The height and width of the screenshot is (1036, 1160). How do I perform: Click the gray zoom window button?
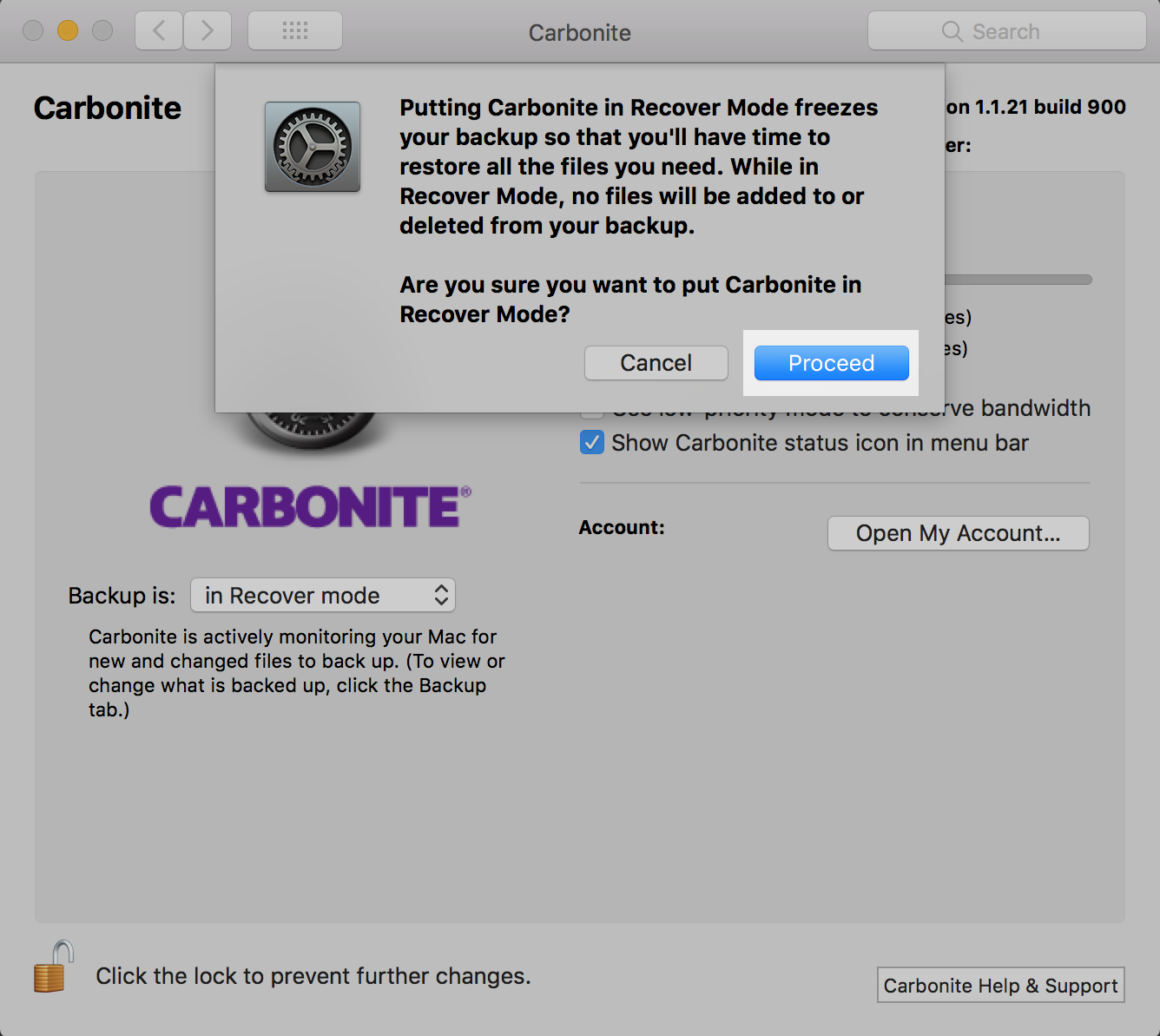tap(102, 31)
